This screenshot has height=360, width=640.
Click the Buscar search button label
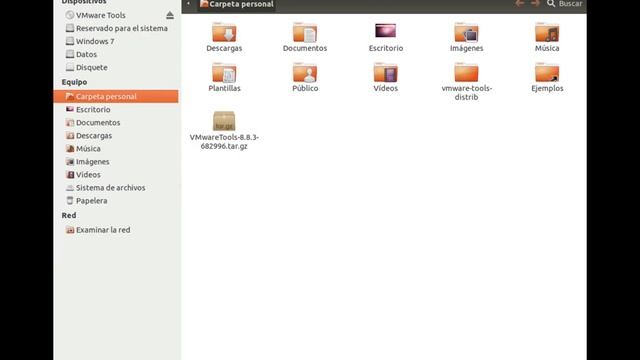(570, 4)
